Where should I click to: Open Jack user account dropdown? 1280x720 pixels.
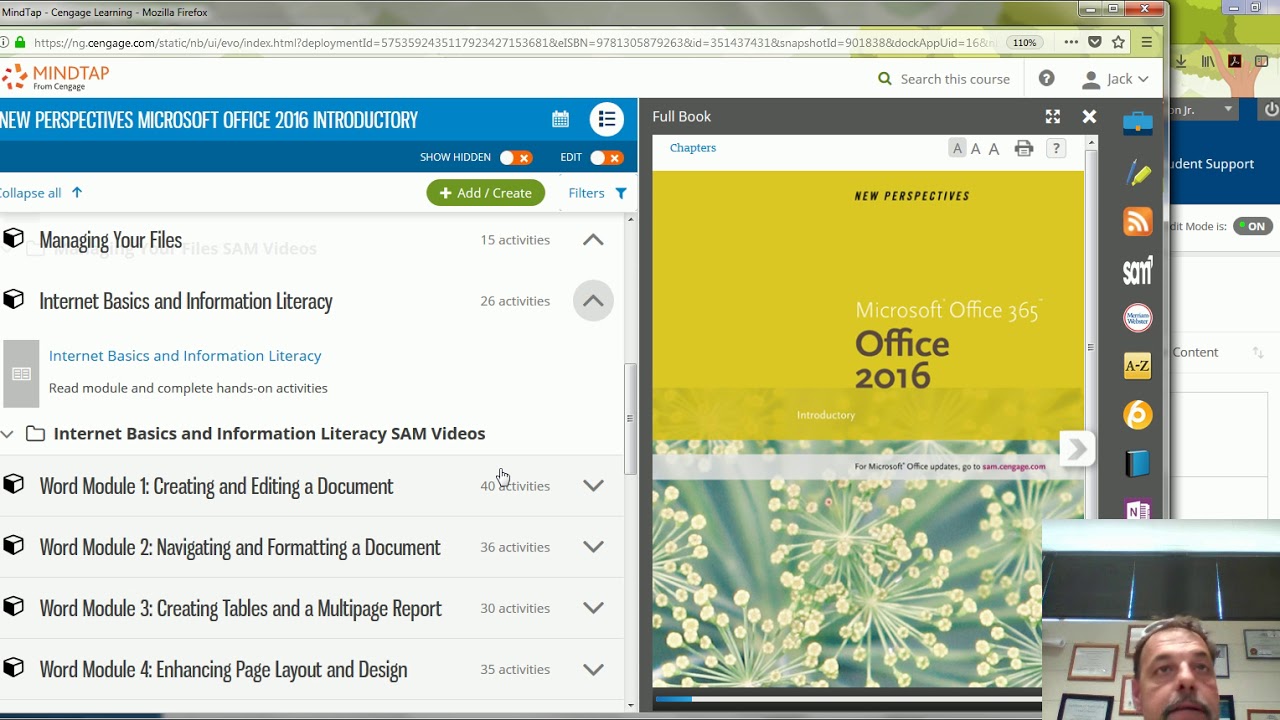pyautogui.click(x=1116, y=79)
